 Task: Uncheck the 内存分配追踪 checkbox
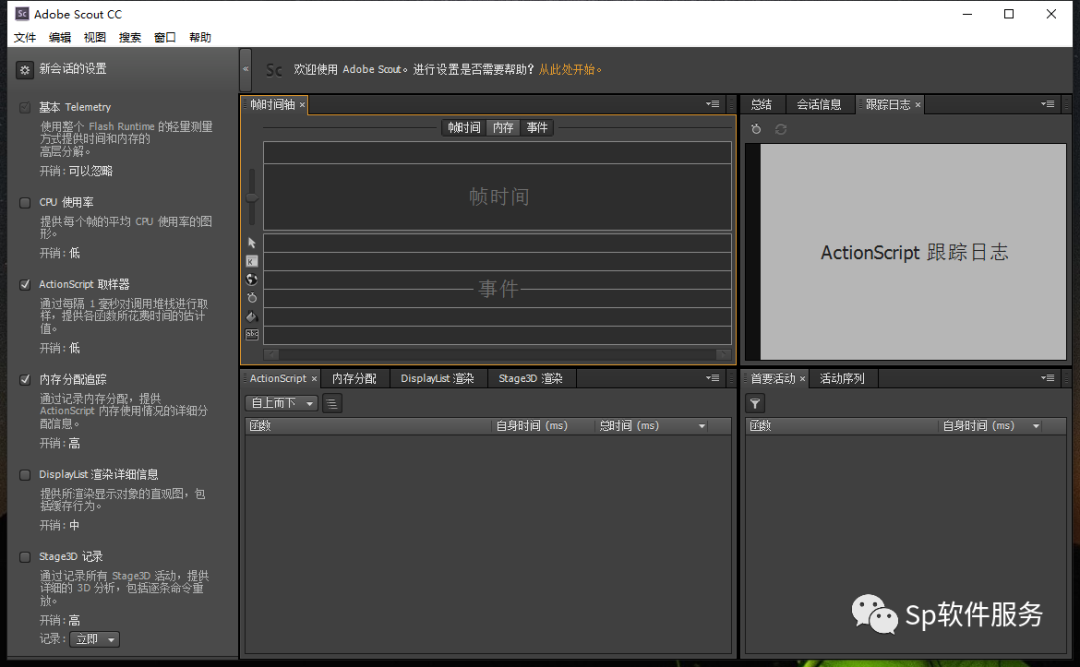(x=25, y=380)
